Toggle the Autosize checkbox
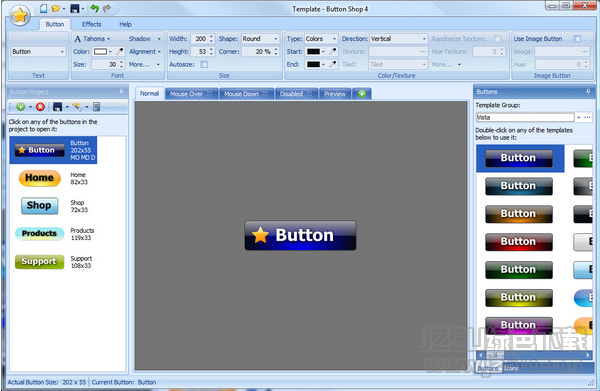The image size is (600, 391). 205,64
